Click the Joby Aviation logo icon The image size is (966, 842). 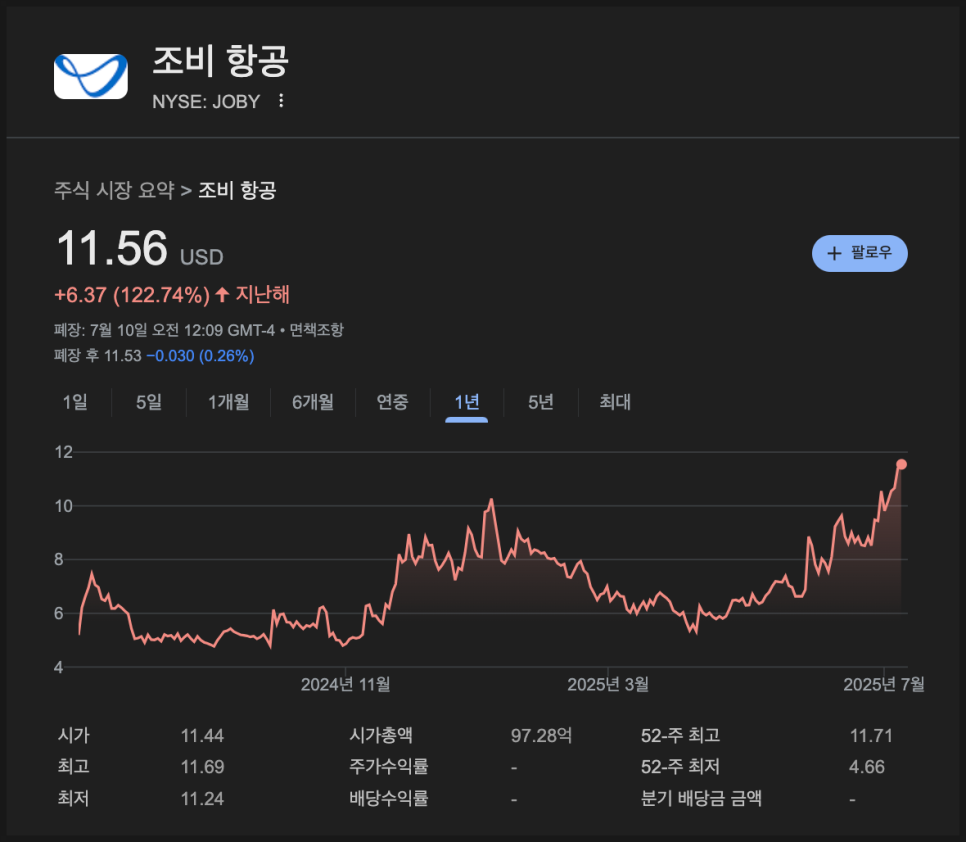[91, 76]
